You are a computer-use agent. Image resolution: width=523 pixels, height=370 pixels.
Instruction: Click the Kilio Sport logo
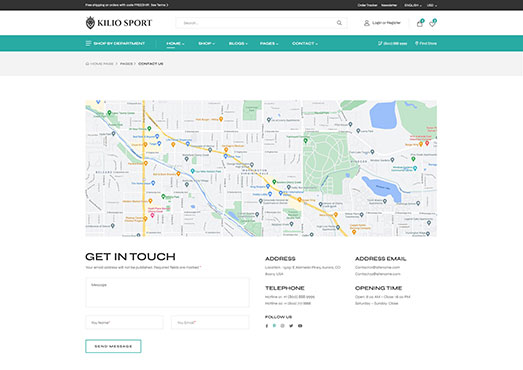[119, 23]
